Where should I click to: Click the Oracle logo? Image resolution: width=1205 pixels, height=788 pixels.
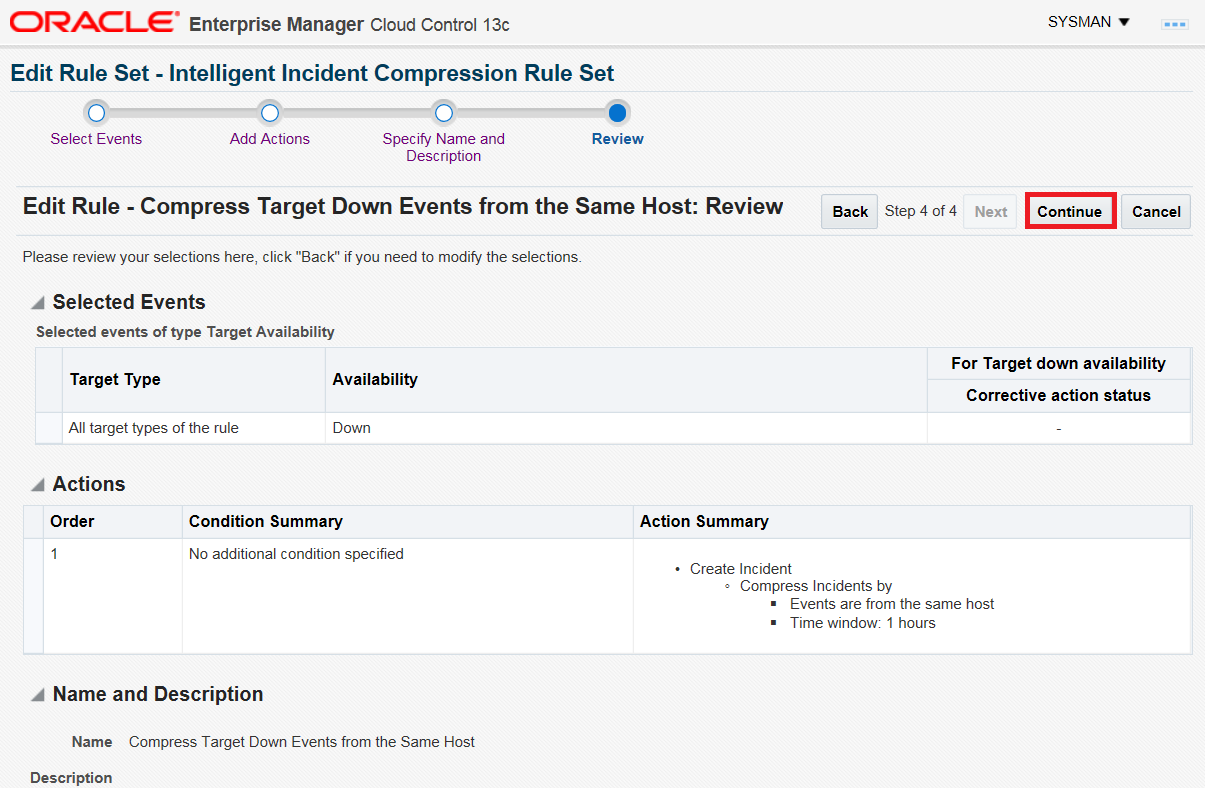point(95,22)
